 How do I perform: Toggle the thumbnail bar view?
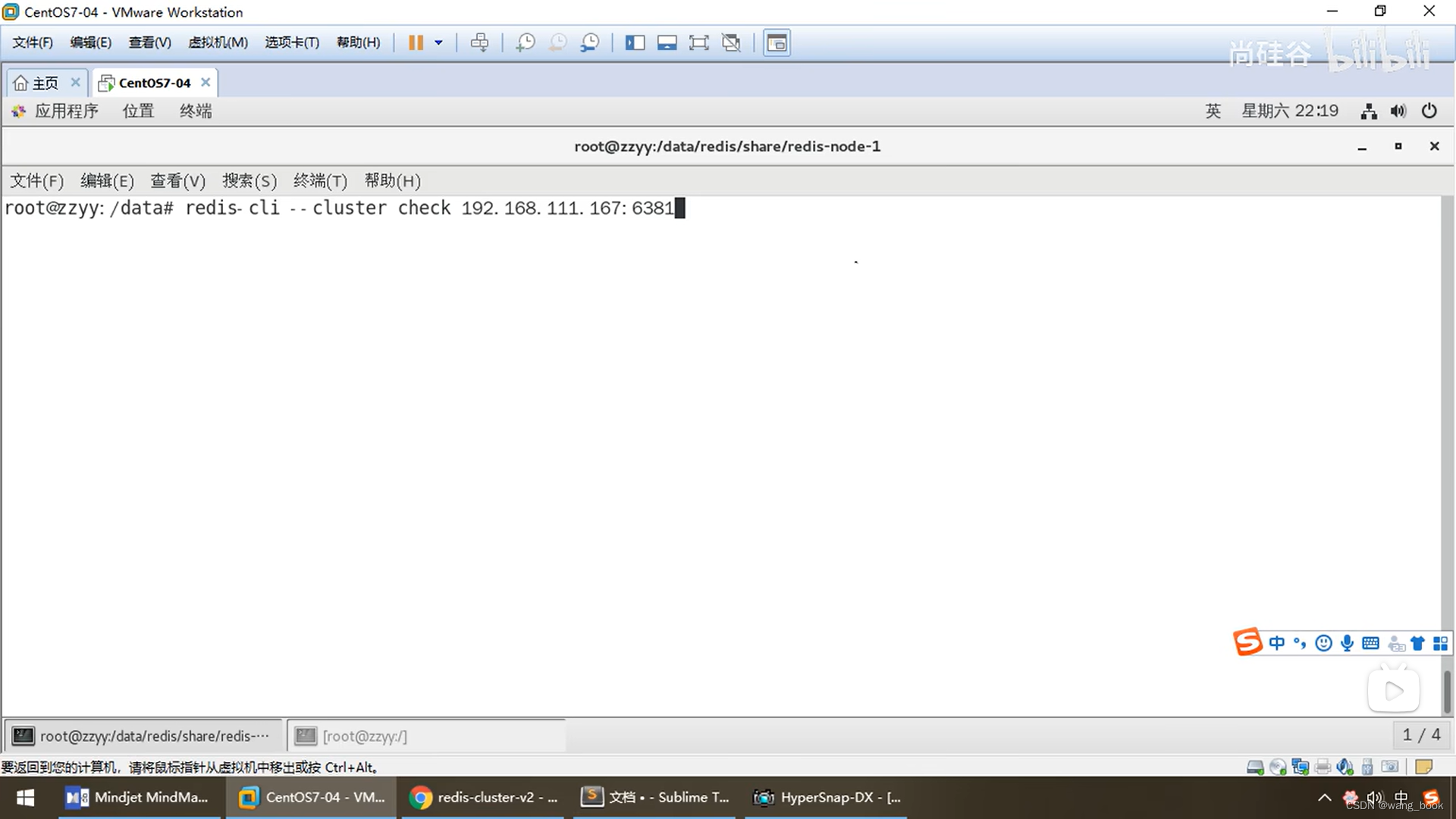point(667,42)
